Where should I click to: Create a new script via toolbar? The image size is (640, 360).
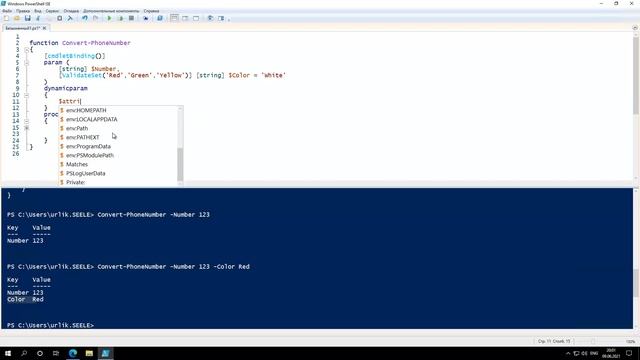pyautogui.click(x=6, y=18)
